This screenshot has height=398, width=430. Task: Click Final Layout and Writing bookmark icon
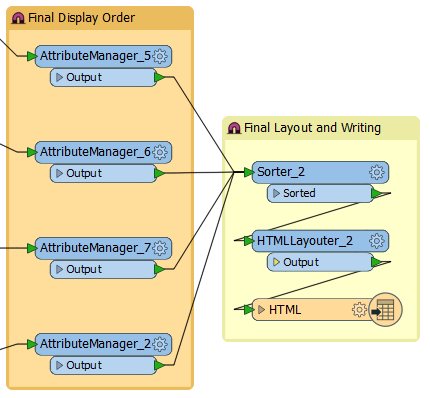(234, 128)
